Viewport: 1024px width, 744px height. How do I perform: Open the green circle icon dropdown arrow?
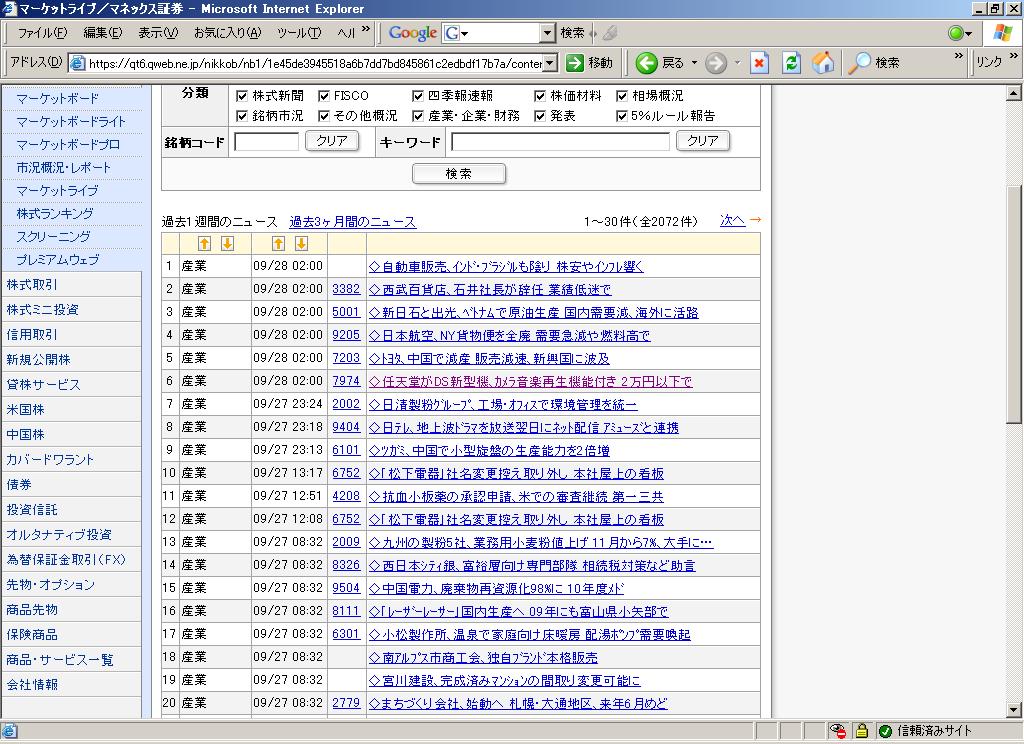point(969,33)
